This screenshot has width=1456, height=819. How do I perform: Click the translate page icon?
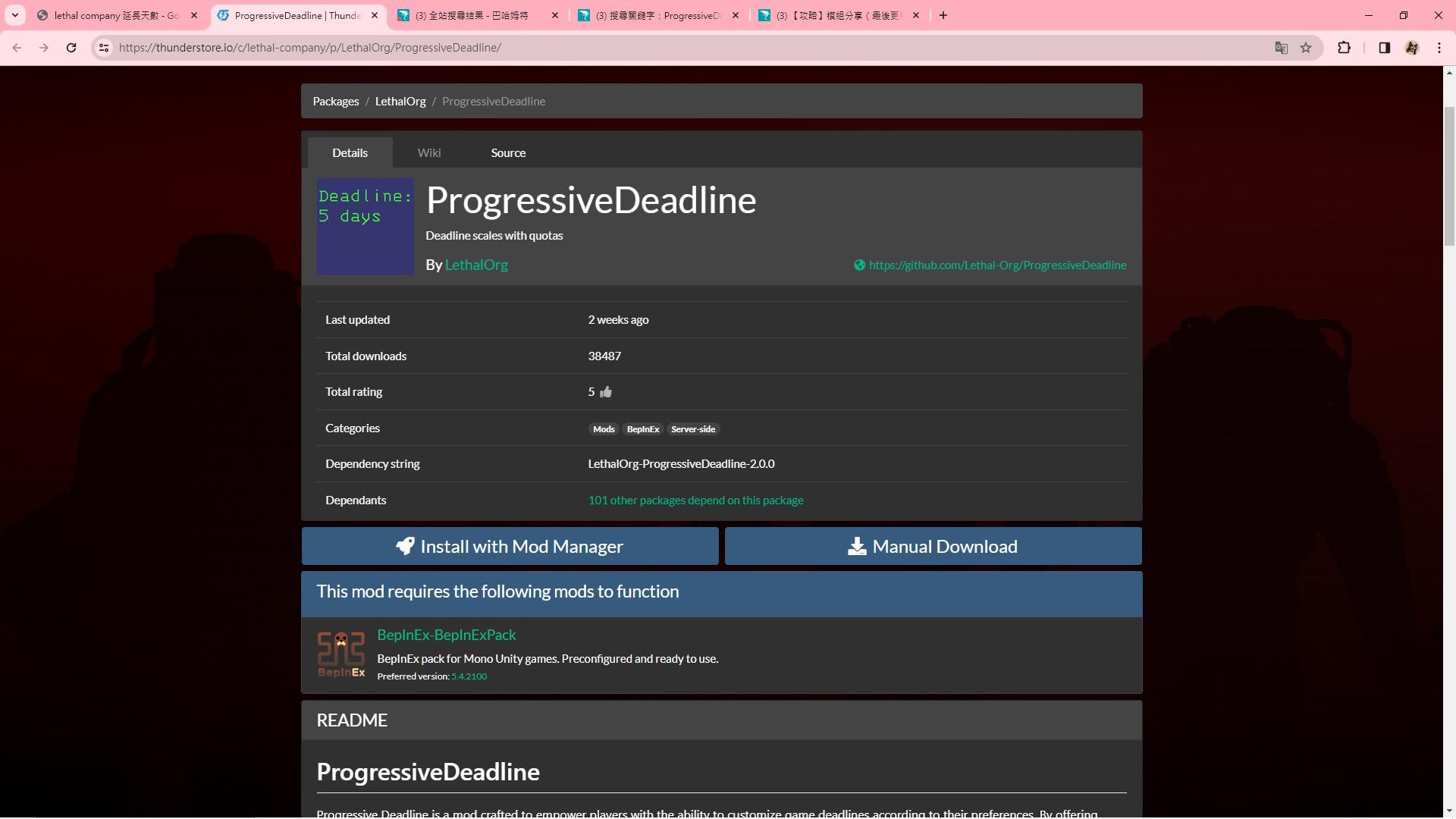1282,48
